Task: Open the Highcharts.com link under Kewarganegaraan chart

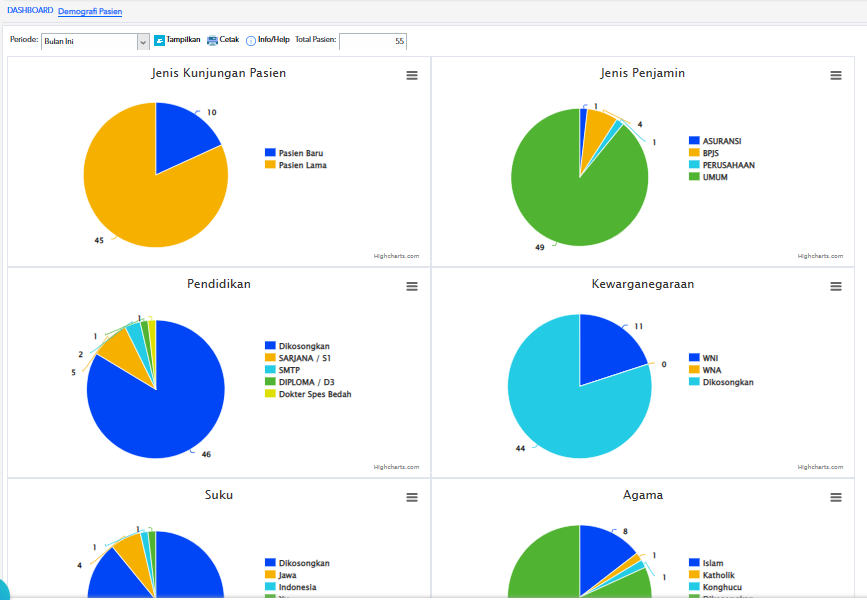Action: click(821, 467)
